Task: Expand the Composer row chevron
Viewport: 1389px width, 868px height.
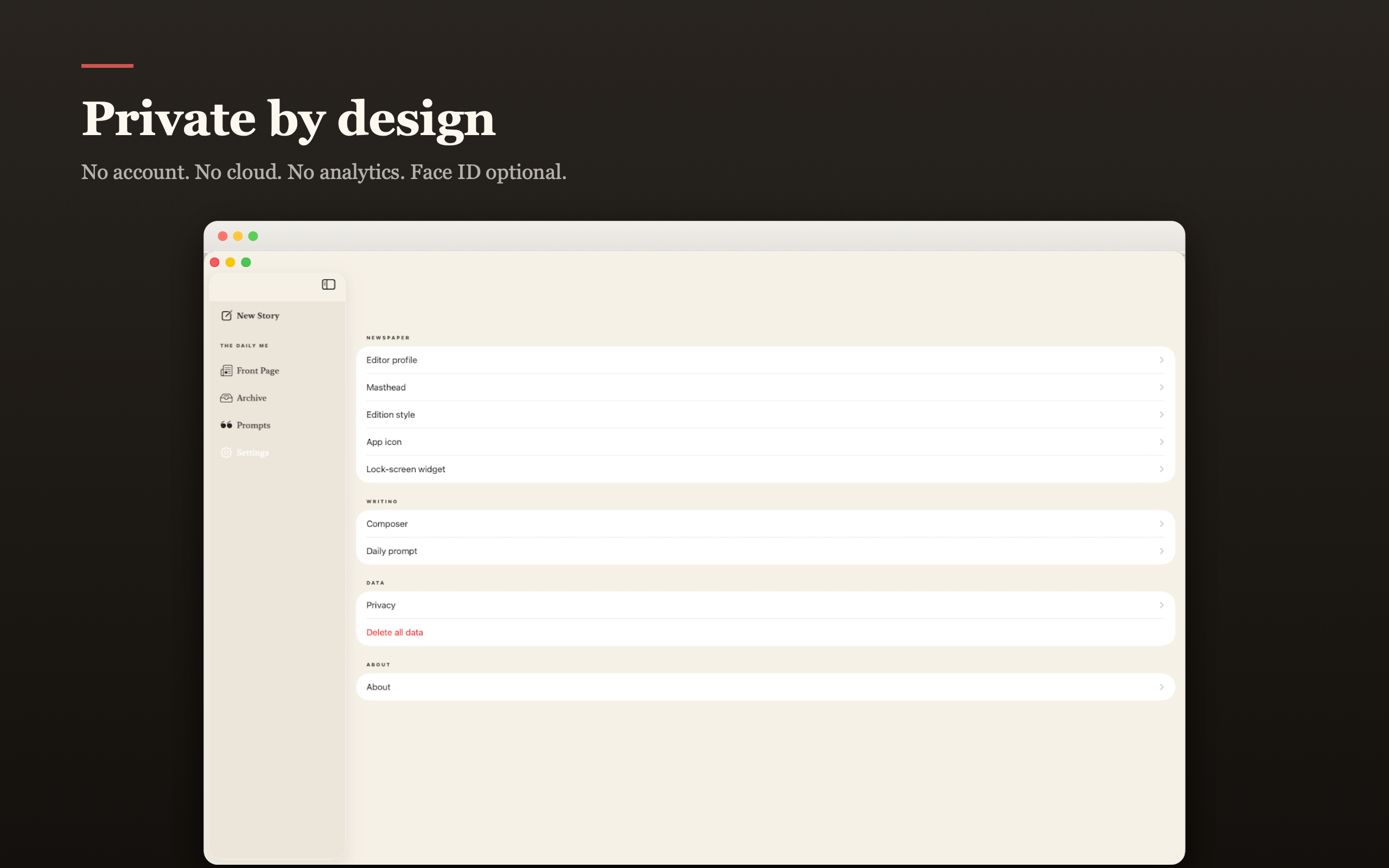Action: click(1161, 524)
